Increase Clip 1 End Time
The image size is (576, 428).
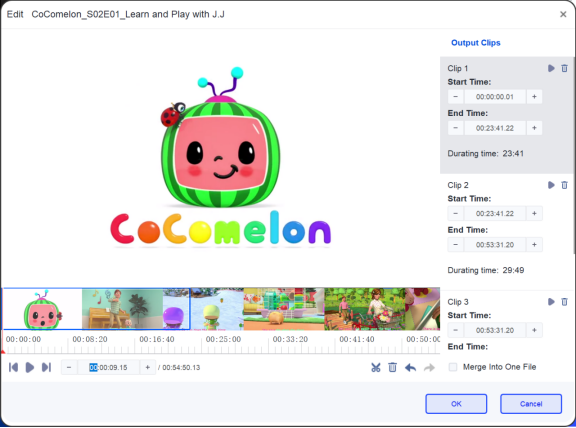click(534, 128)
